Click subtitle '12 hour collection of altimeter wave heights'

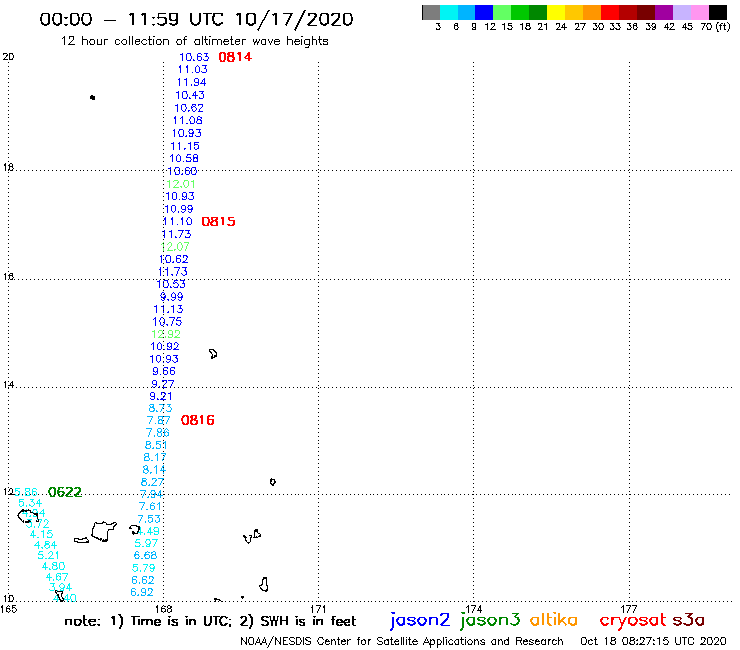coord(194,41)
